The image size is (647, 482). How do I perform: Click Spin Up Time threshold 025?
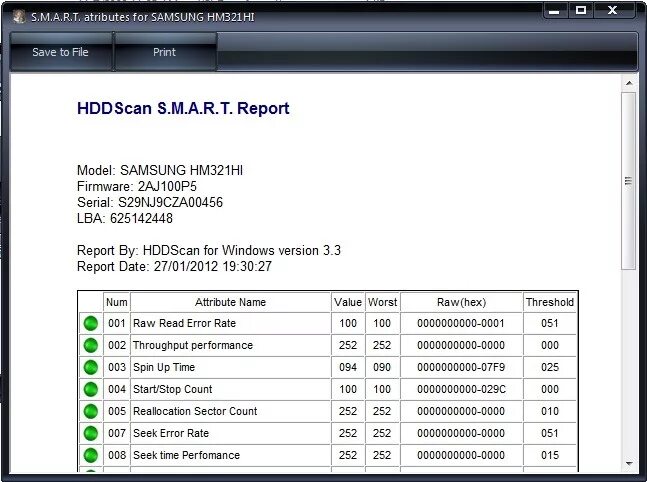(550, 367)
